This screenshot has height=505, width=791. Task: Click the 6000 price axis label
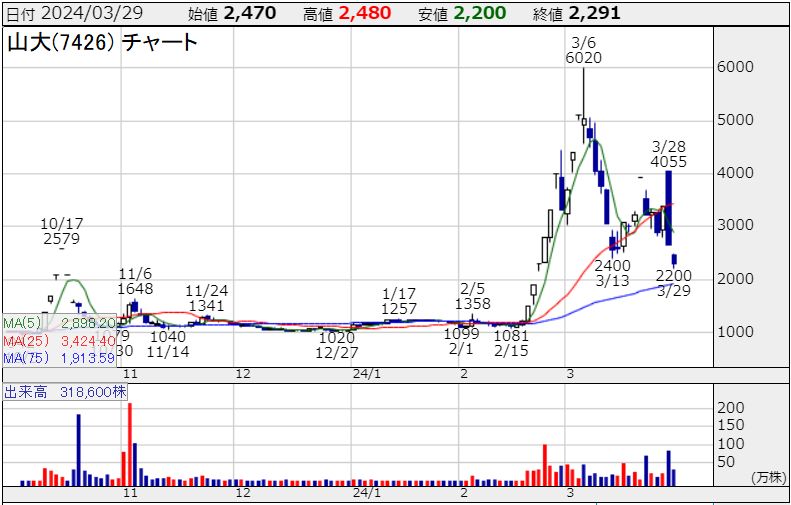tap(734, 67)
